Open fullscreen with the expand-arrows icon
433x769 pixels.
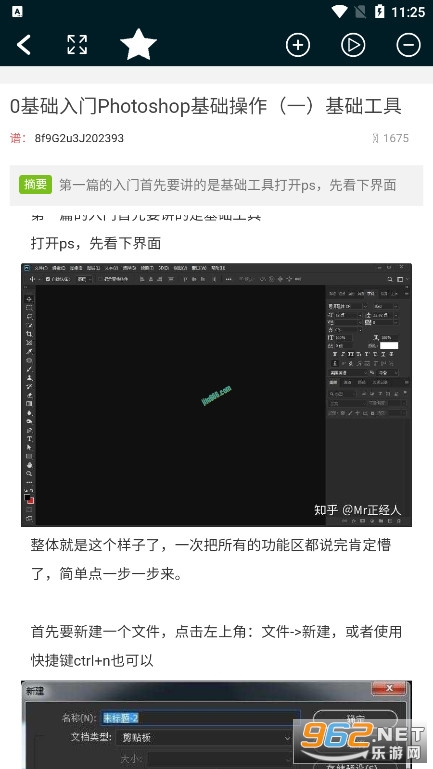(77, 45)
